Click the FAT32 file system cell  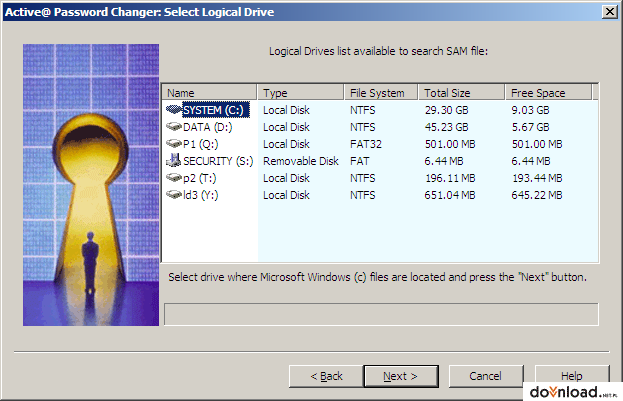[x=366, y=144]
